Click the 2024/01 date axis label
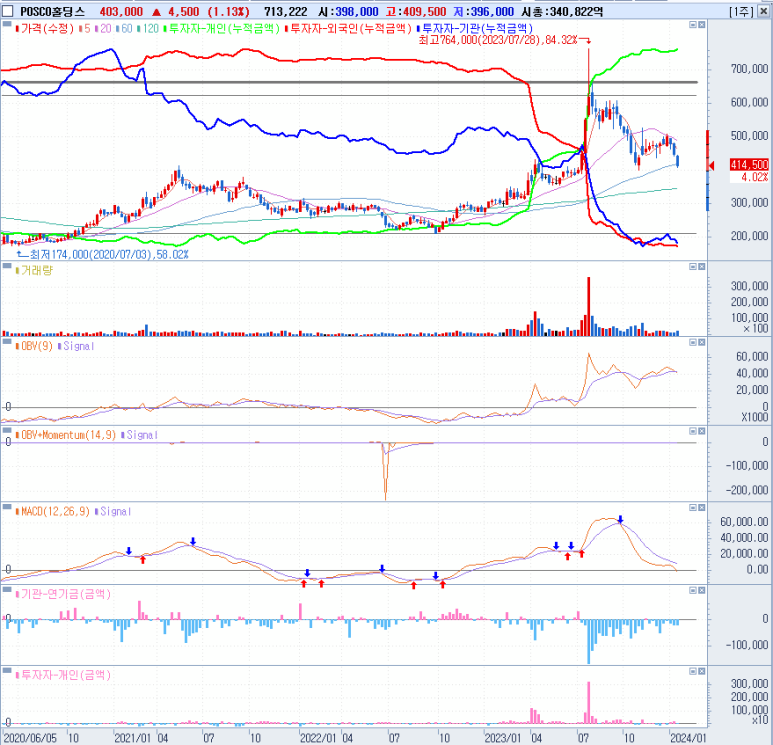This screenshot has height=745, width=773. [688, 738]
